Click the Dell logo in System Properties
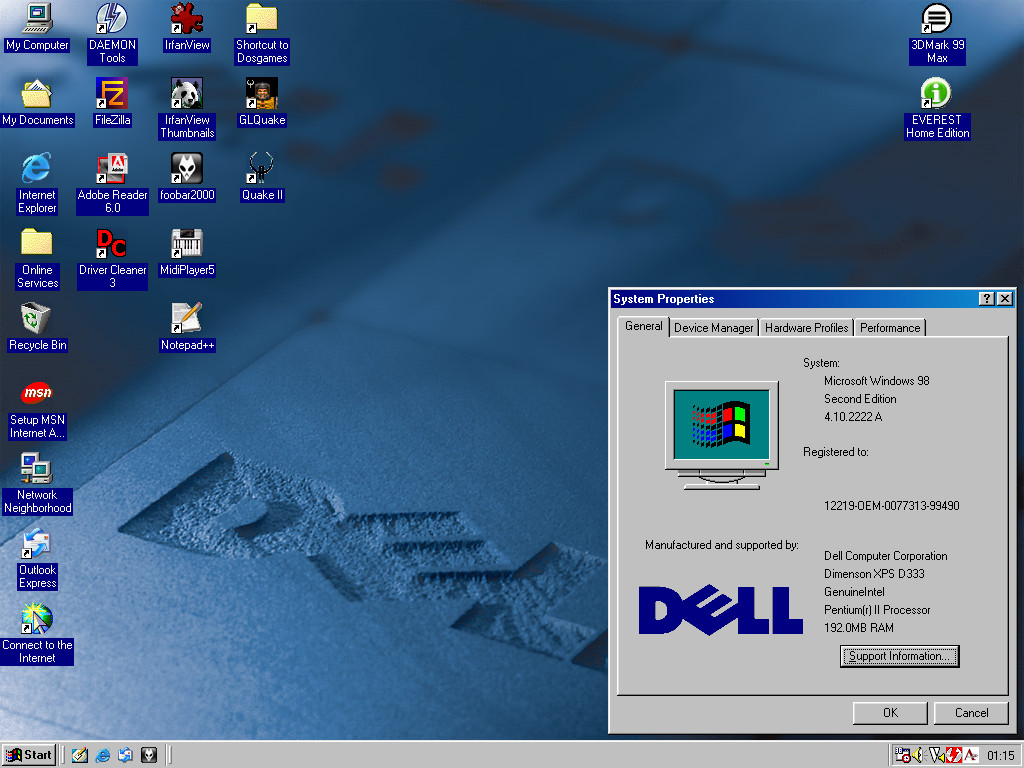Screen dimensions: 1024x768 tap(720, 611)
